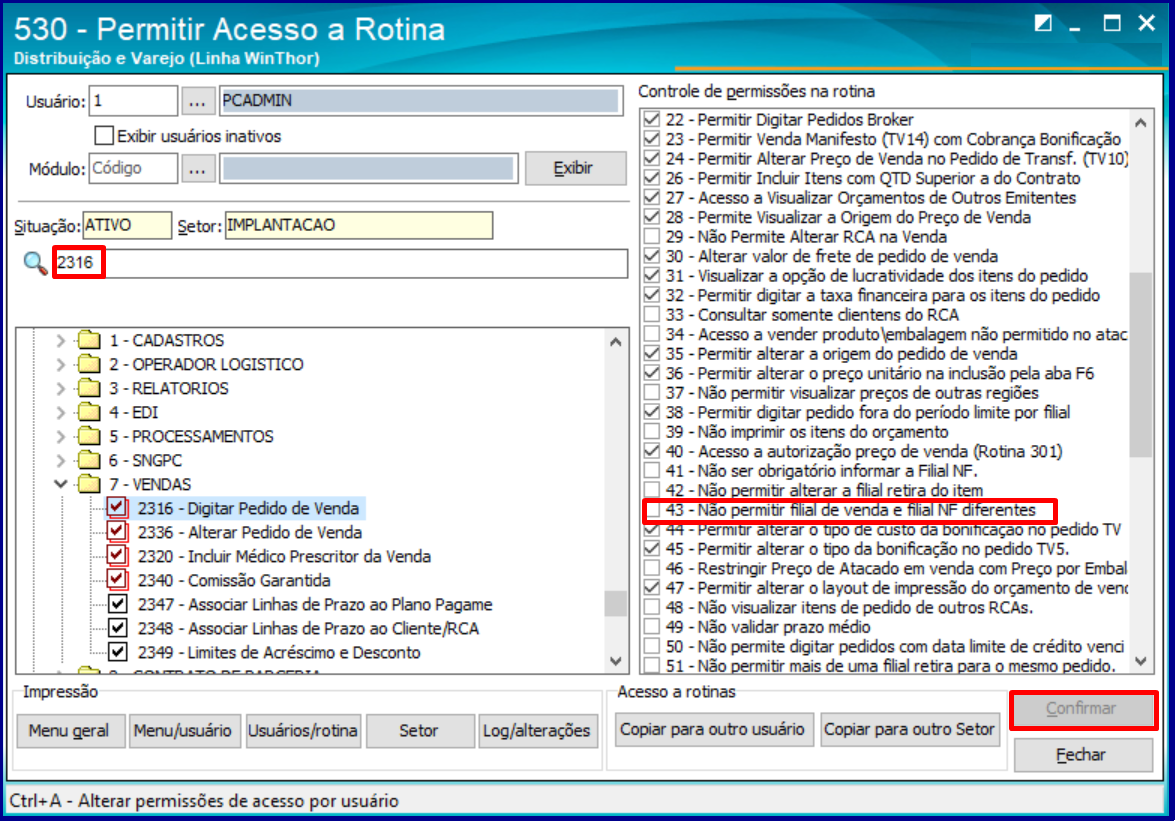
Task: Select text 37 - Não permitir visualizar preços
Action: click(852, 393)
